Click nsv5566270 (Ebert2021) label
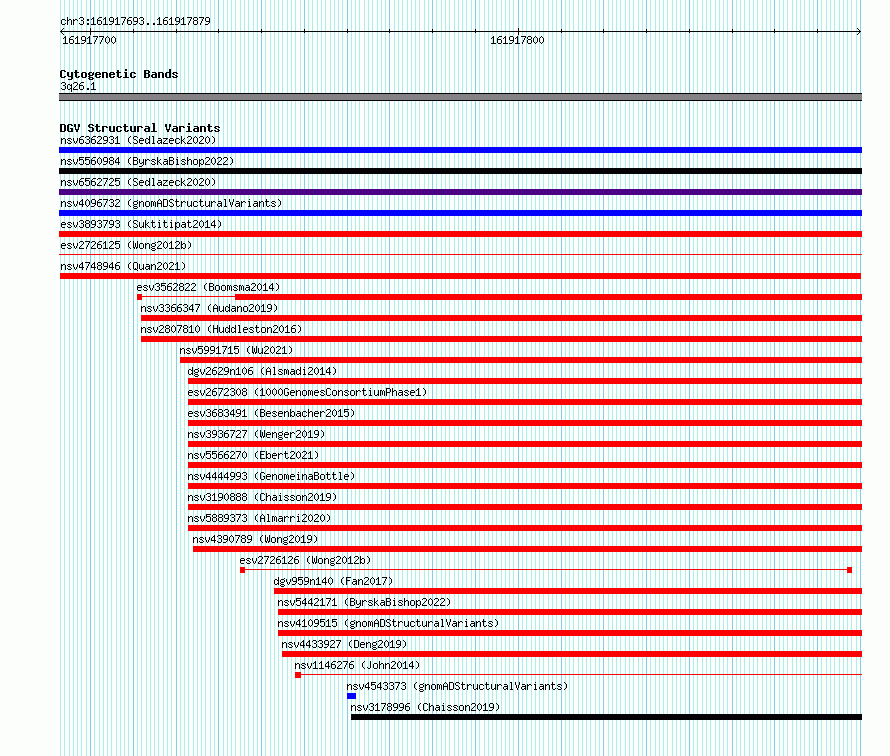The image size is (890, 756). [253, 455]
